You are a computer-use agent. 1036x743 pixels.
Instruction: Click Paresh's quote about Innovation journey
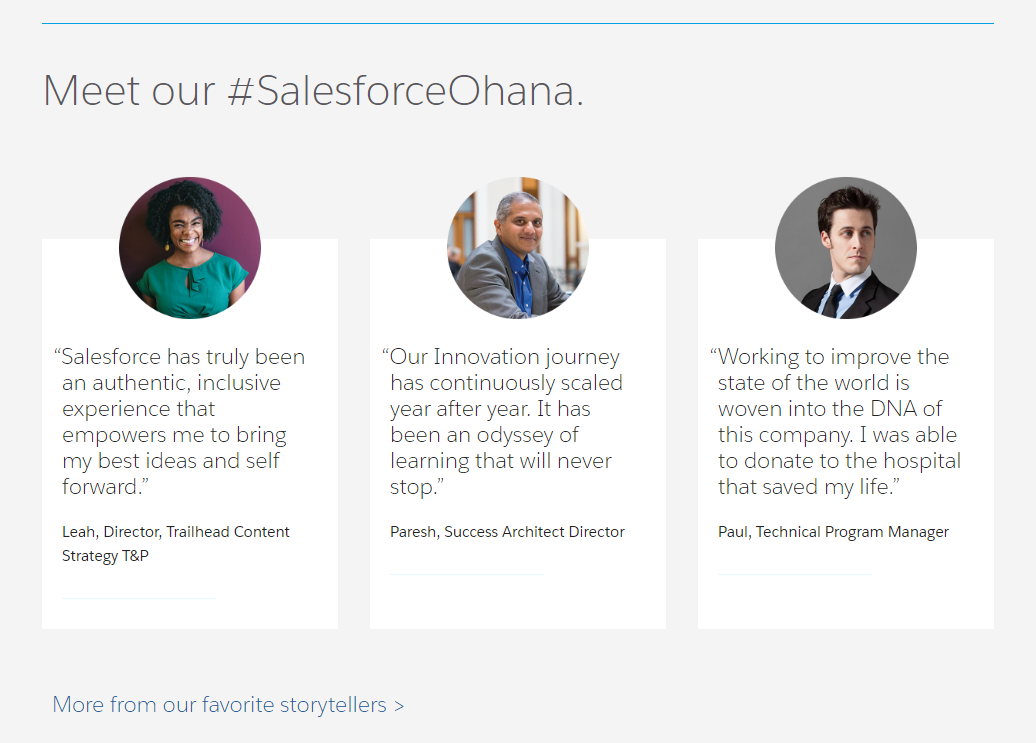coord(502,421)
